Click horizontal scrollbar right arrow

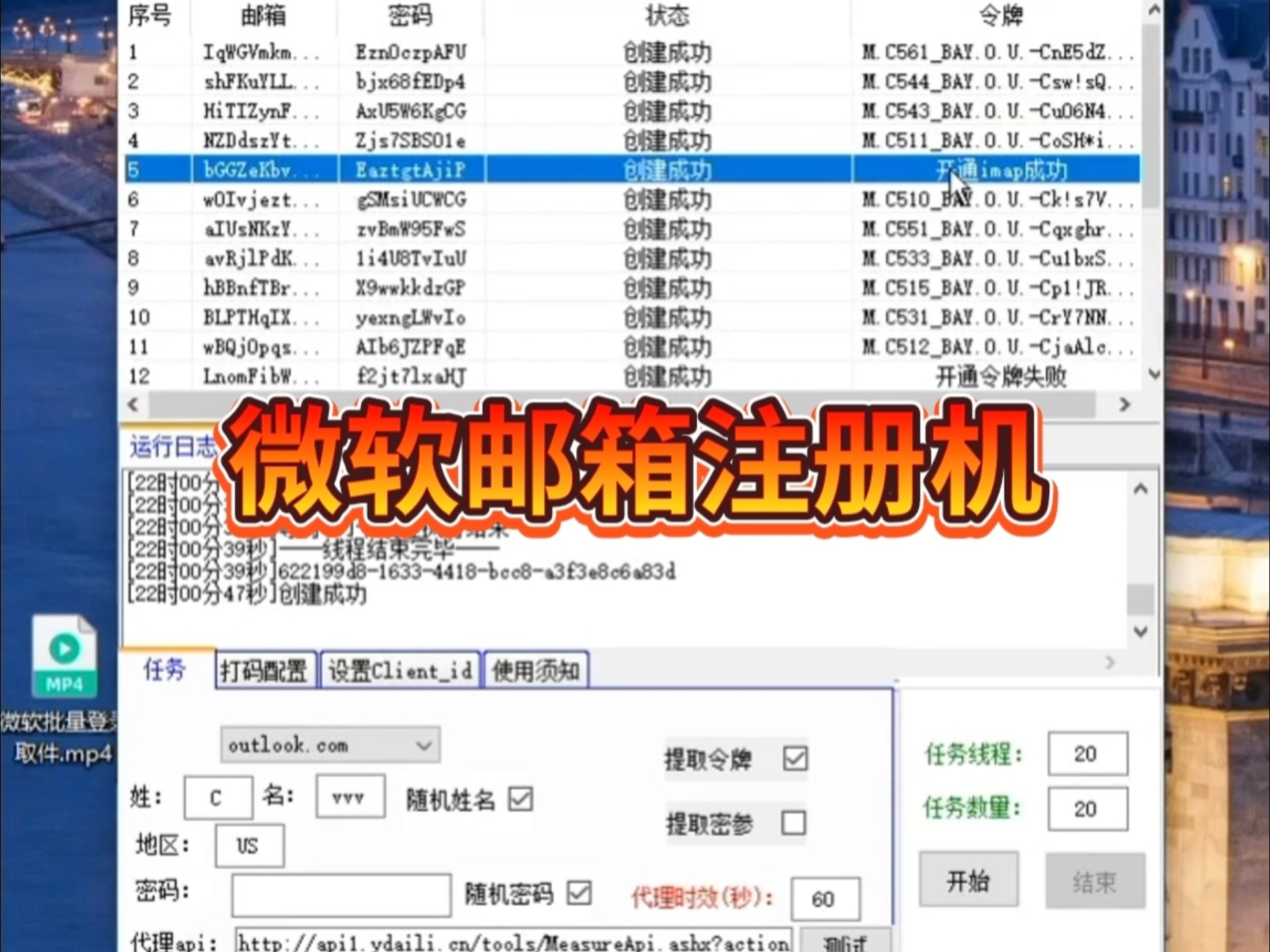click(1124, 404)
